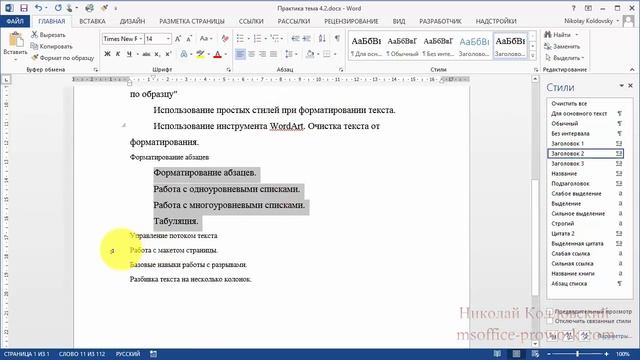
Task: Click the Undo arrow icon
Action: coord(38,8)
